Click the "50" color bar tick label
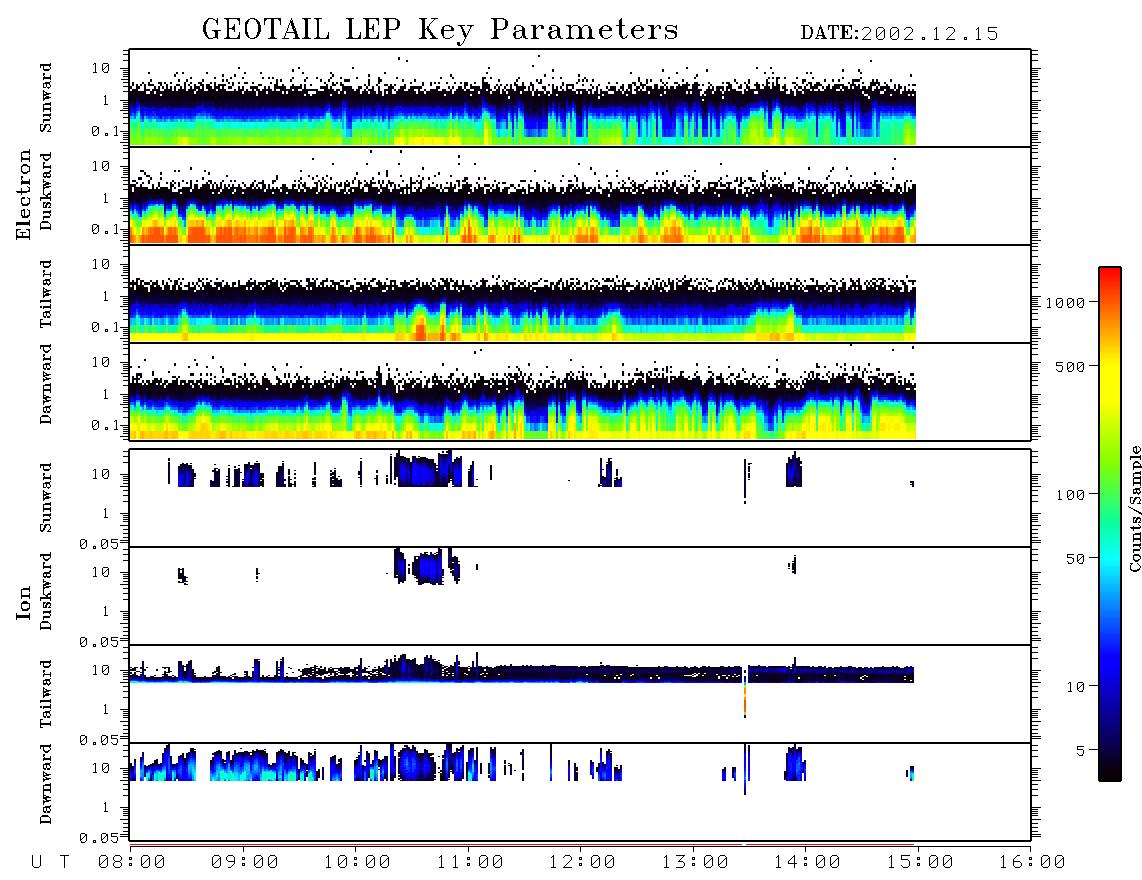 (x=1075, y=559)
